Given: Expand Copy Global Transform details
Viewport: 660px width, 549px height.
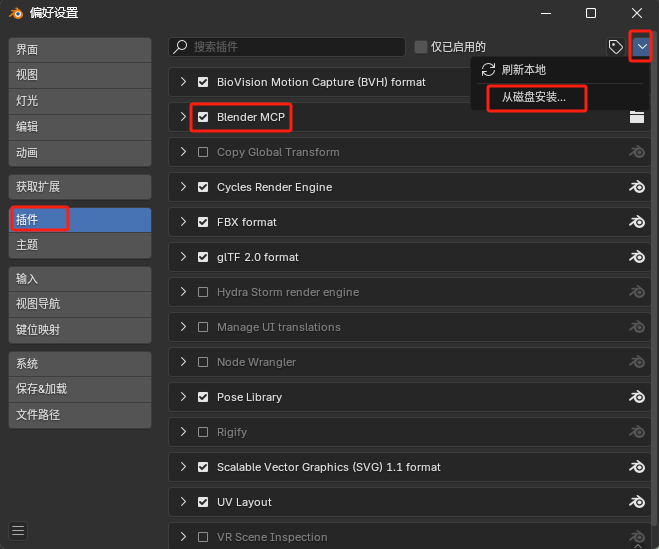Looking at the screenshot, I should pos(183,152).
